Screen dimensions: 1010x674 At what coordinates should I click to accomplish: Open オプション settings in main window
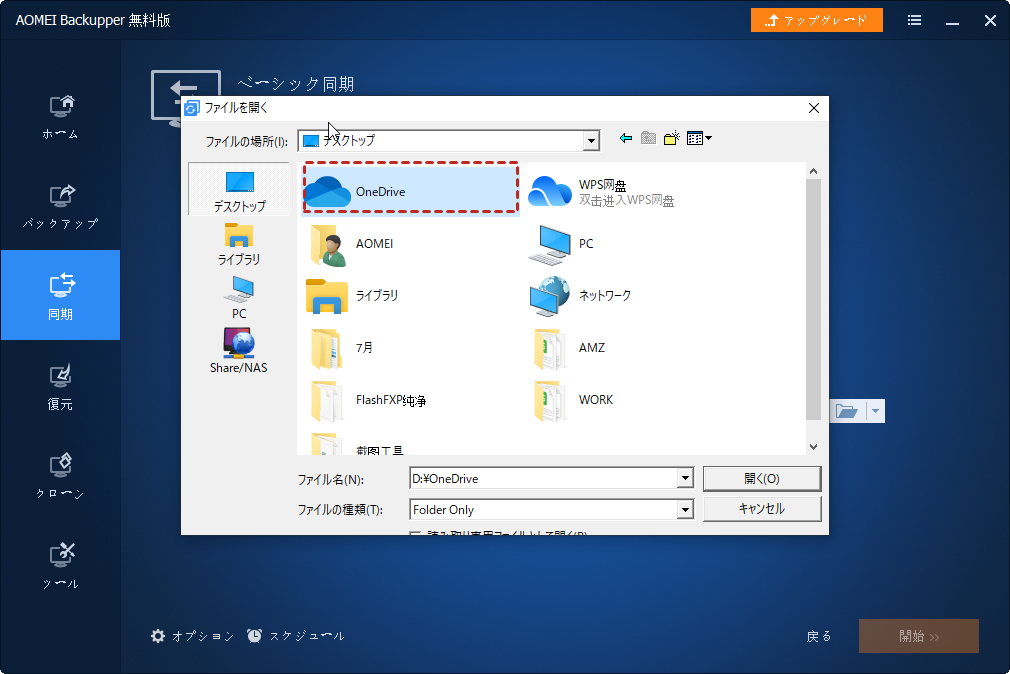[193, 636]
